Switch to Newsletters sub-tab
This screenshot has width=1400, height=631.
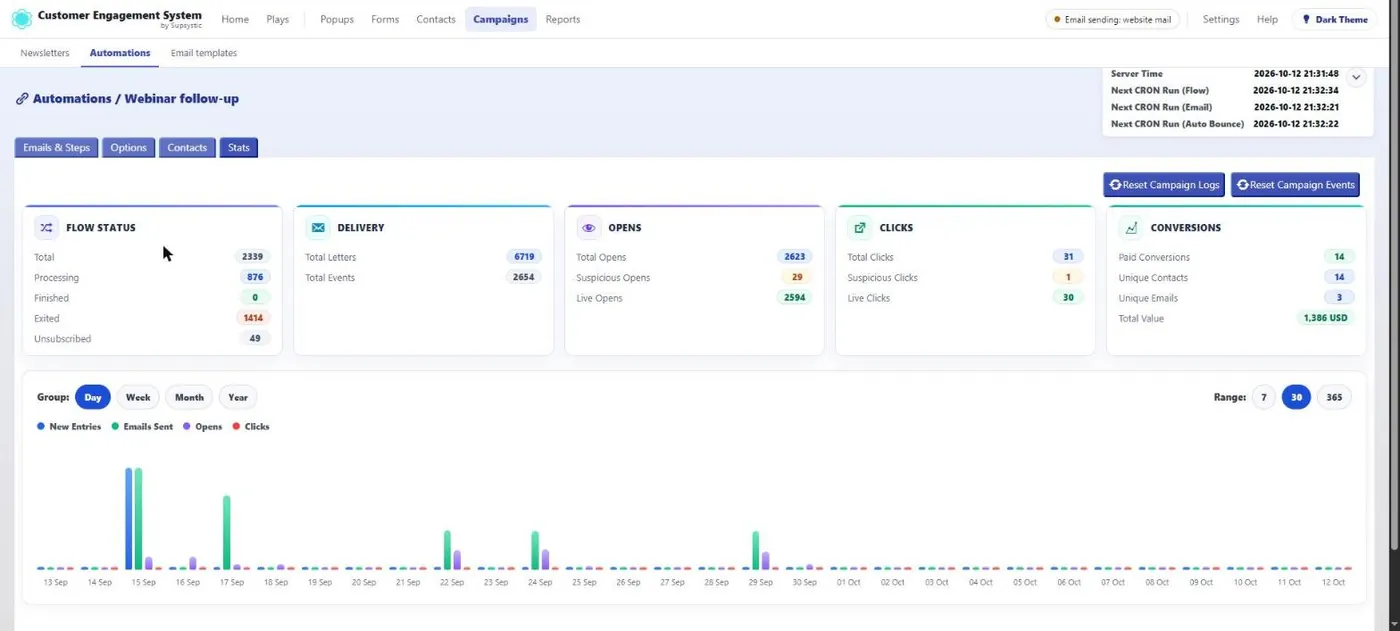pos(45,53)
